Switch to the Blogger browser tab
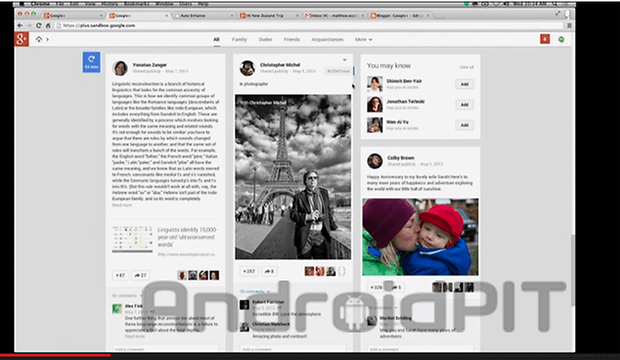The image size is (620, 360). 399,15
